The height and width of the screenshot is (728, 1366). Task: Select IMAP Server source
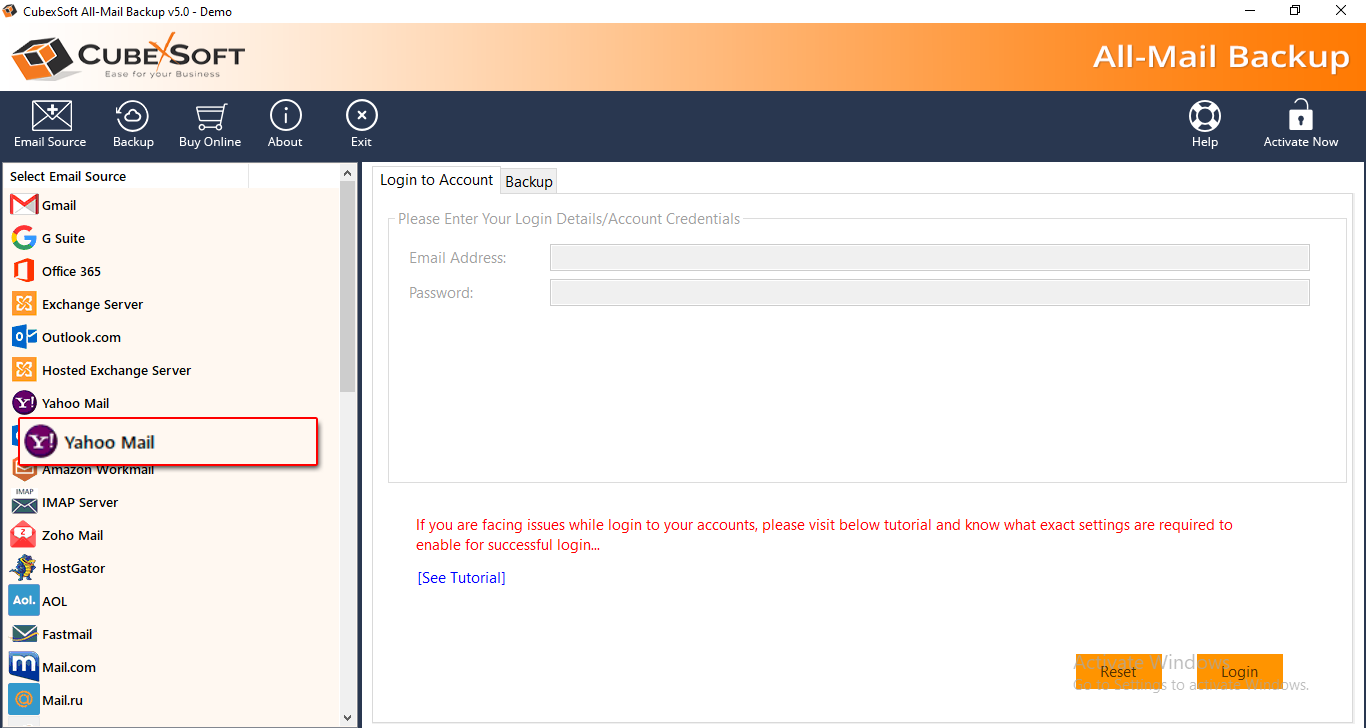(x=79, y=502)
